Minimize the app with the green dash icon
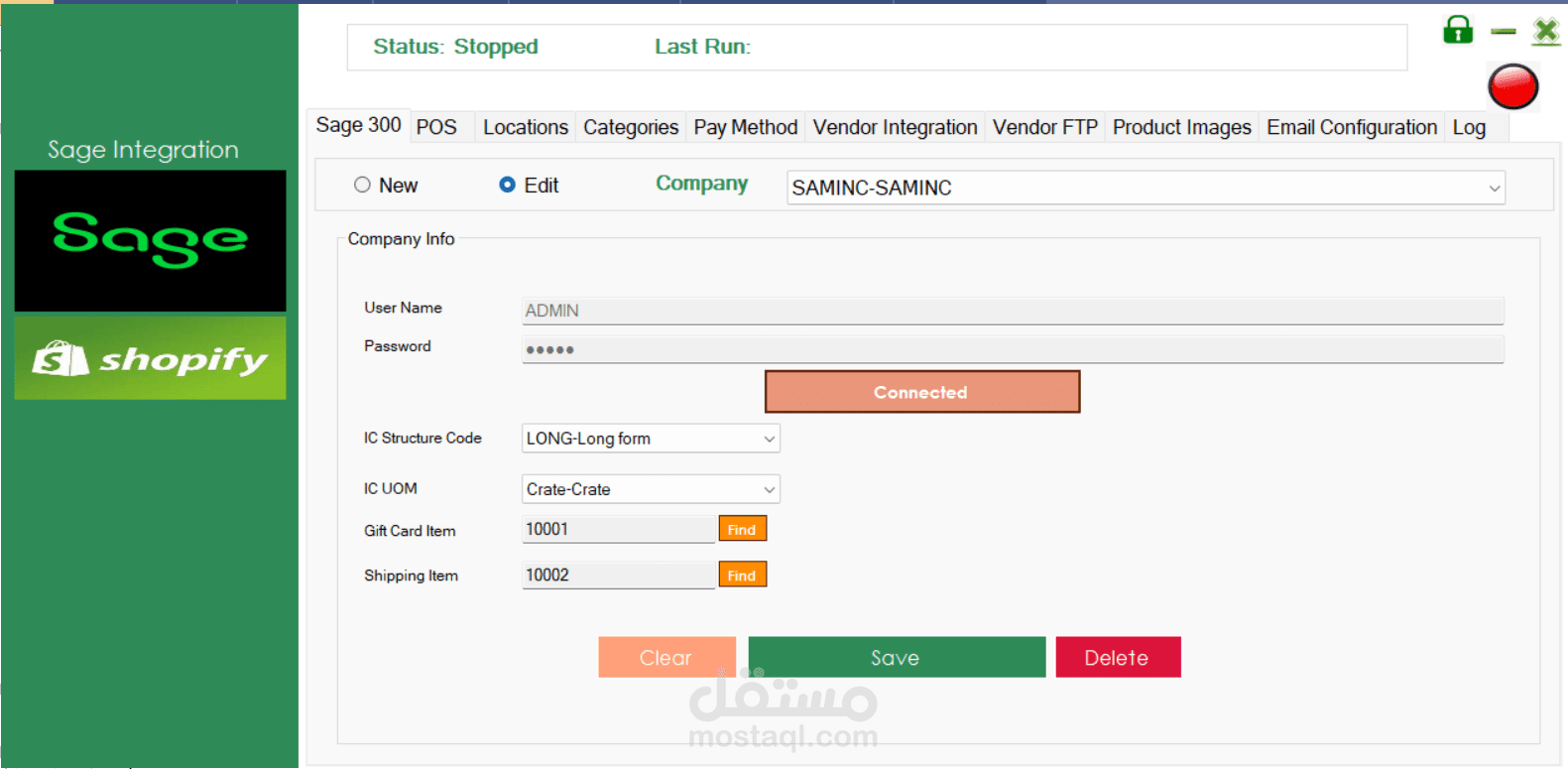1568x769 pixels. pos(1504,32)
